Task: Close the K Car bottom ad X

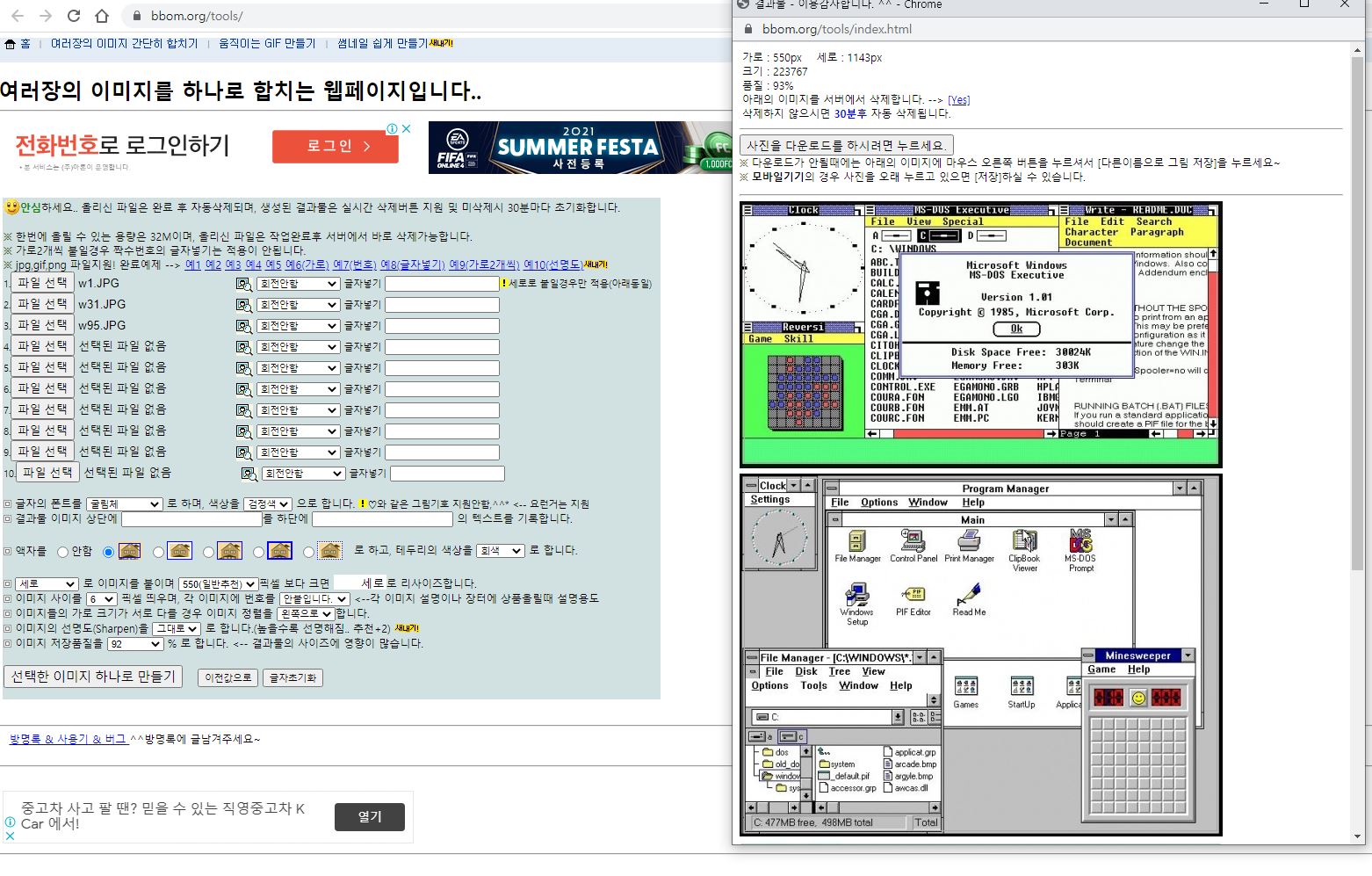Action: pos(10,836)
